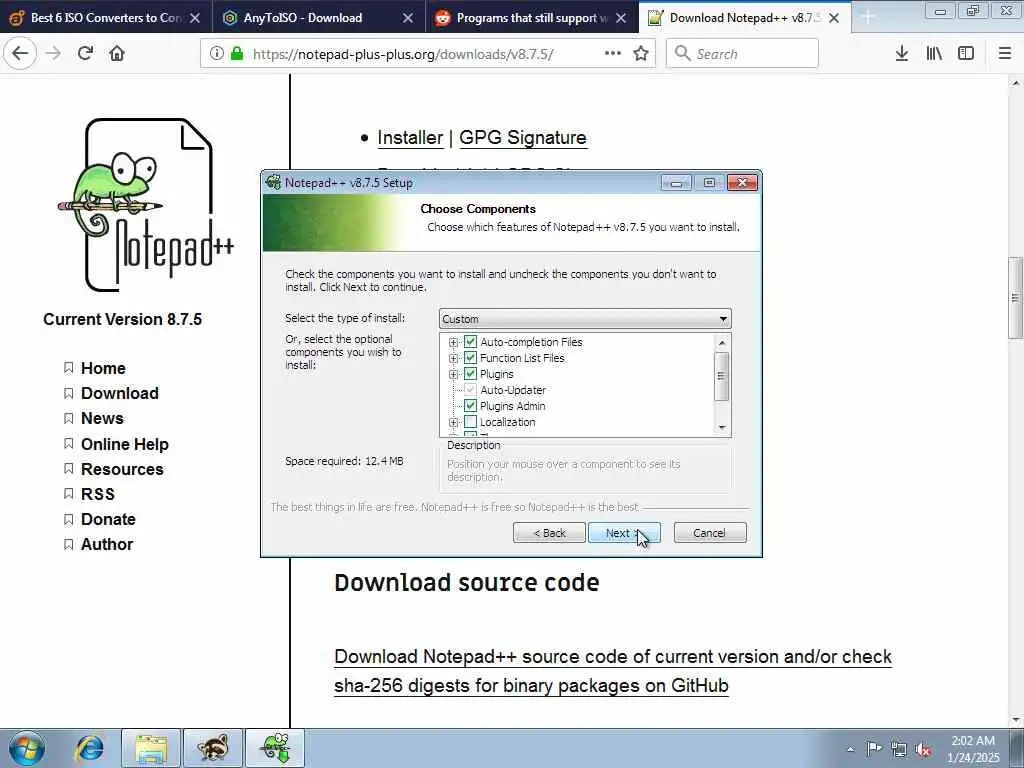
Task: Show hidden tray icons arrow
Action: pos(850,749)
